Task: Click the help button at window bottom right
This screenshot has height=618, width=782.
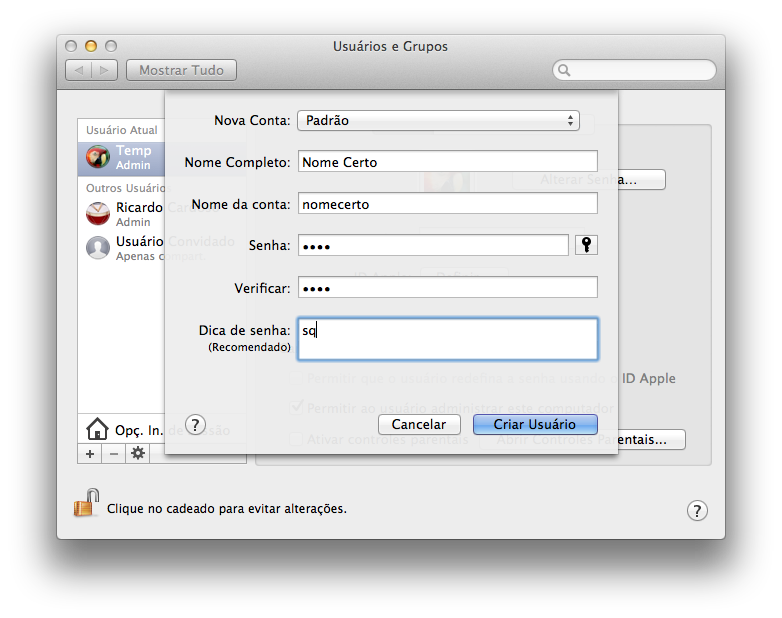Action: (x=697, y=510)
